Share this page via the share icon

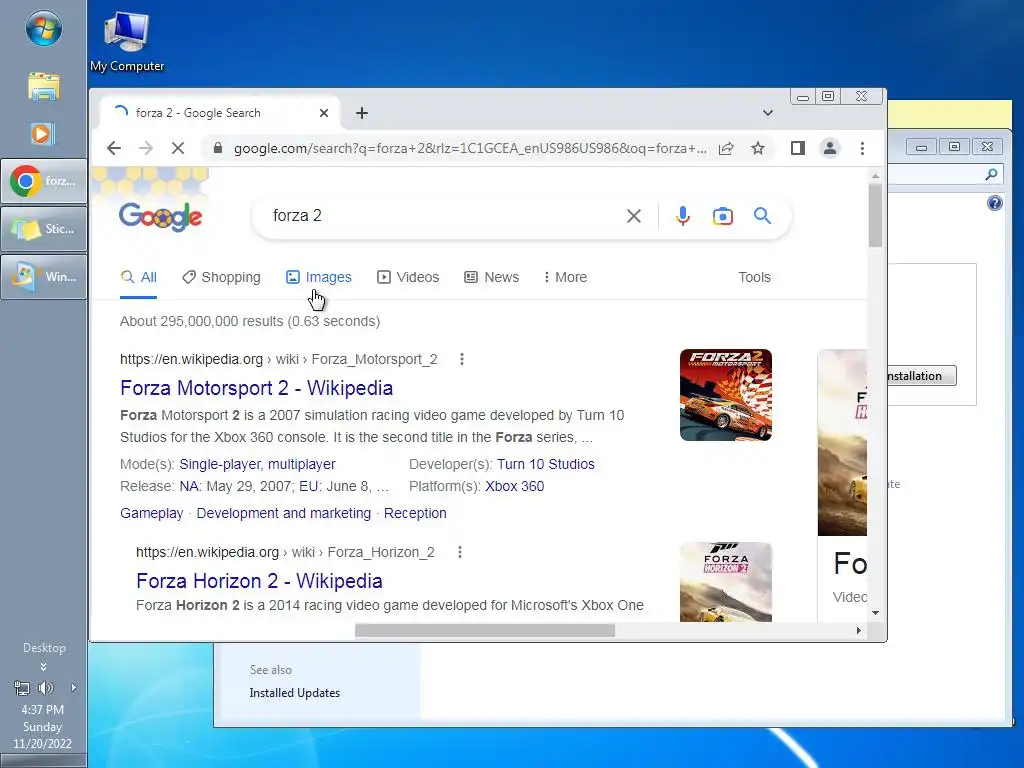(726, 148)
